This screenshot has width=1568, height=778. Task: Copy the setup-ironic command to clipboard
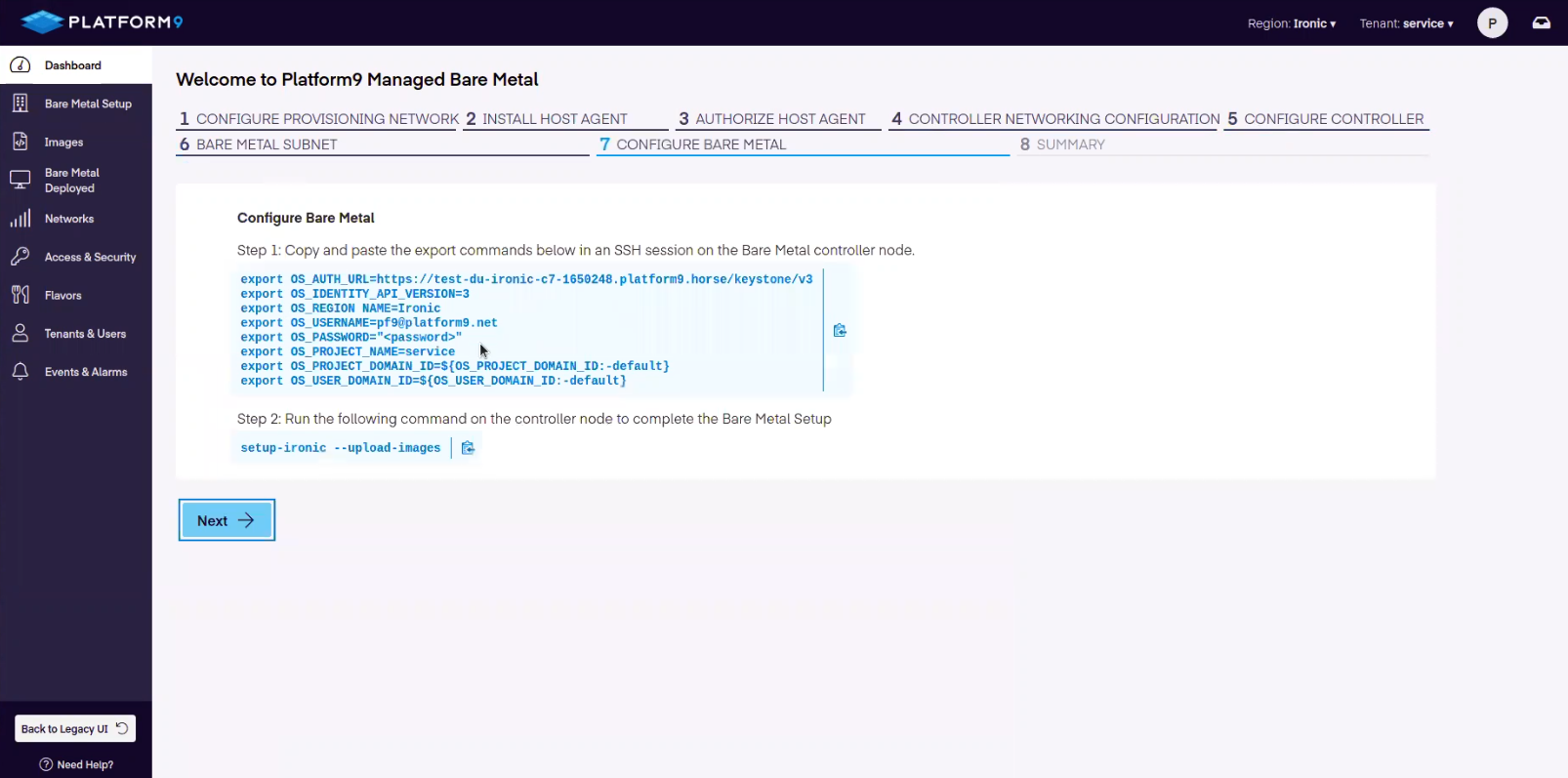(x=468, y=448)
